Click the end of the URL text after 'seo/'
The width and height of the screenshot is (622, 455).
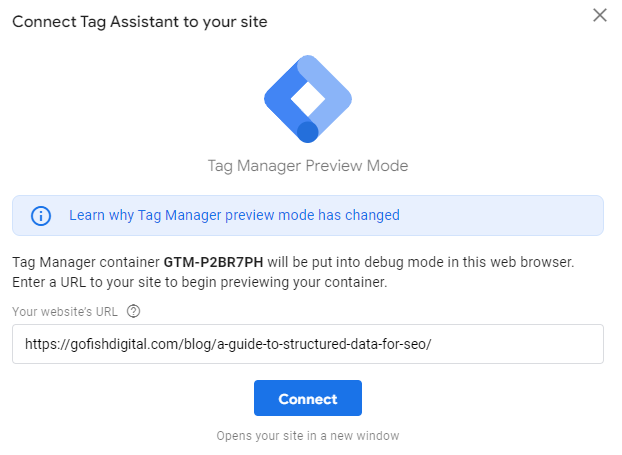(432, 344)
